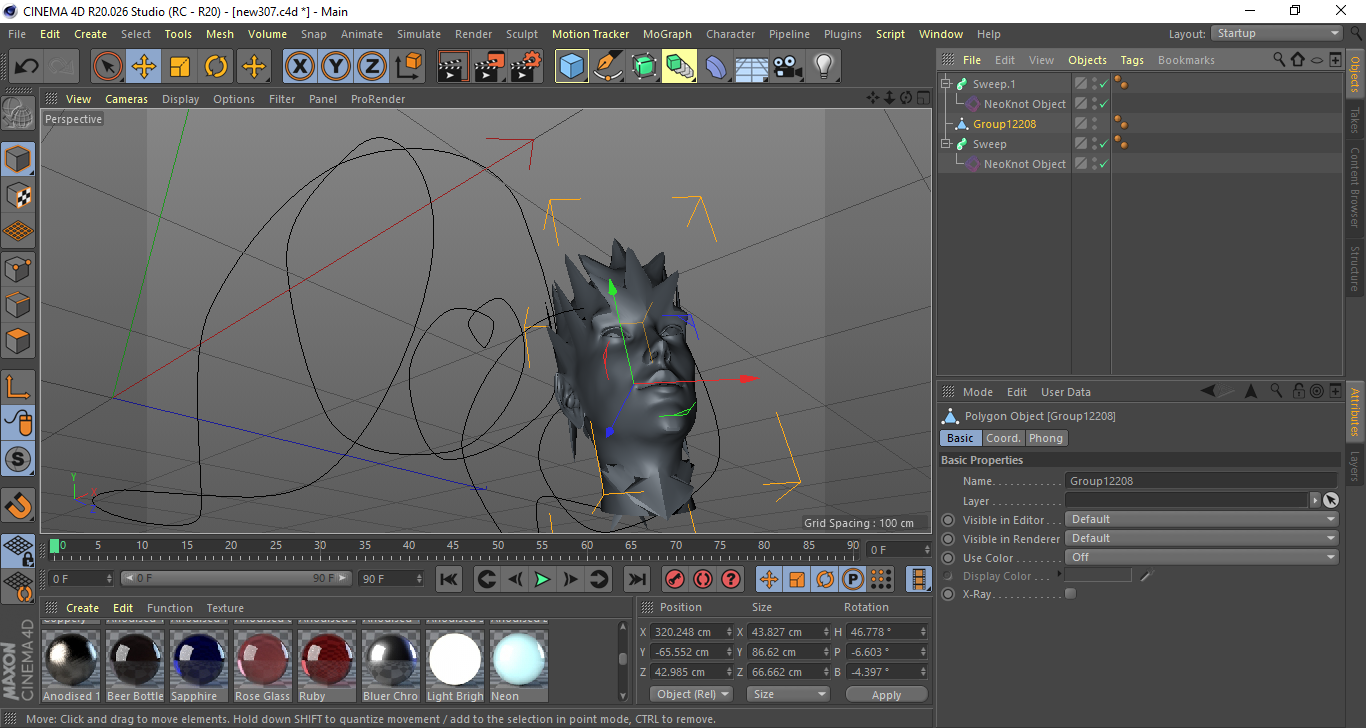Open the Simulate menu

coord(418,34)
